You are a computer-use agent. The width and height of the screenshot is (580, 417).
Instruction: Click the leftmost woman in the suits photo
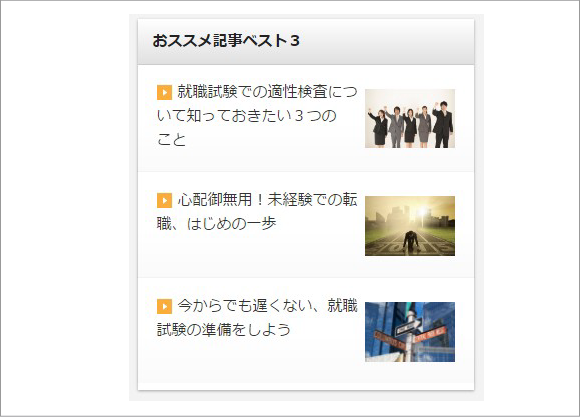pyautogui.click(x=379, y=127)
